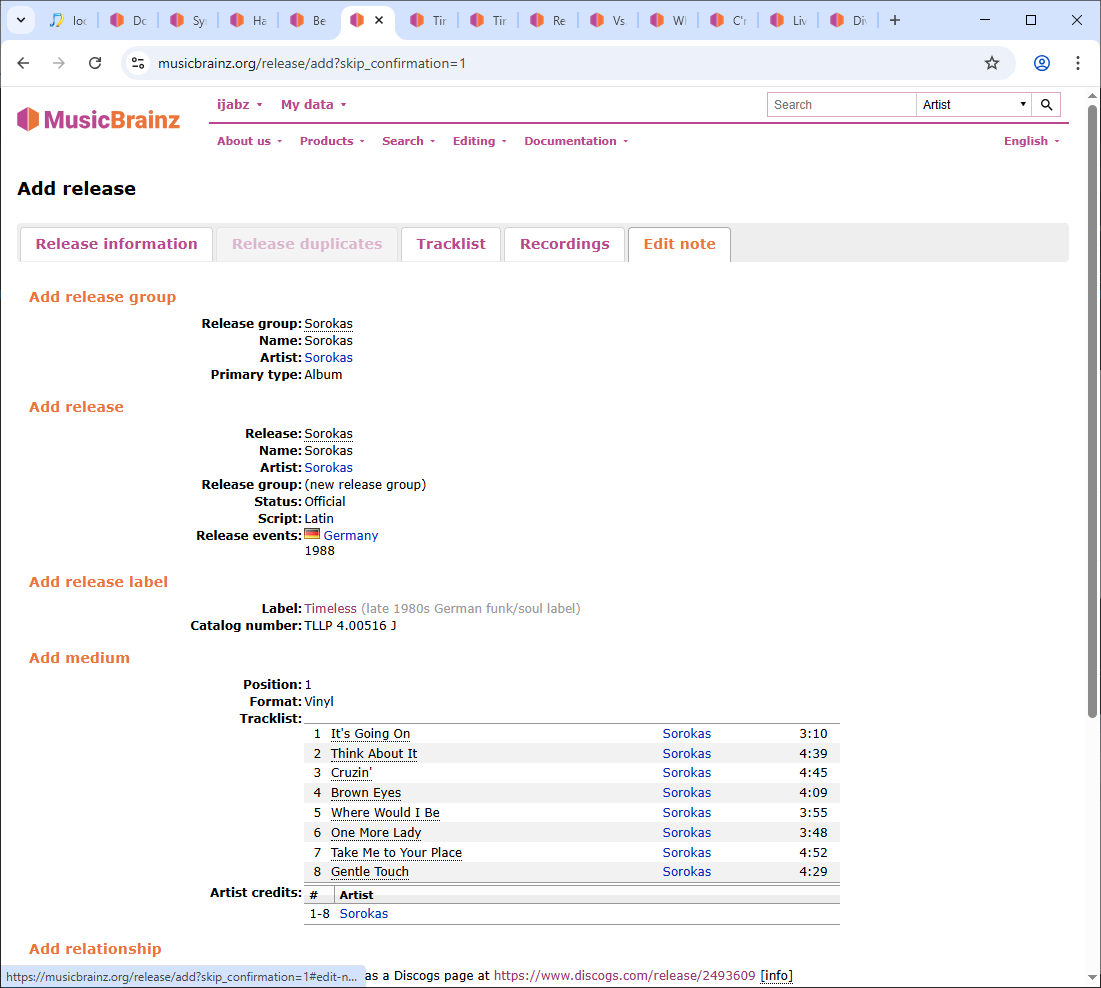Viewport: 1101px width, 988px height.
Task: Go back to the previous page
Action: [23, 63]
